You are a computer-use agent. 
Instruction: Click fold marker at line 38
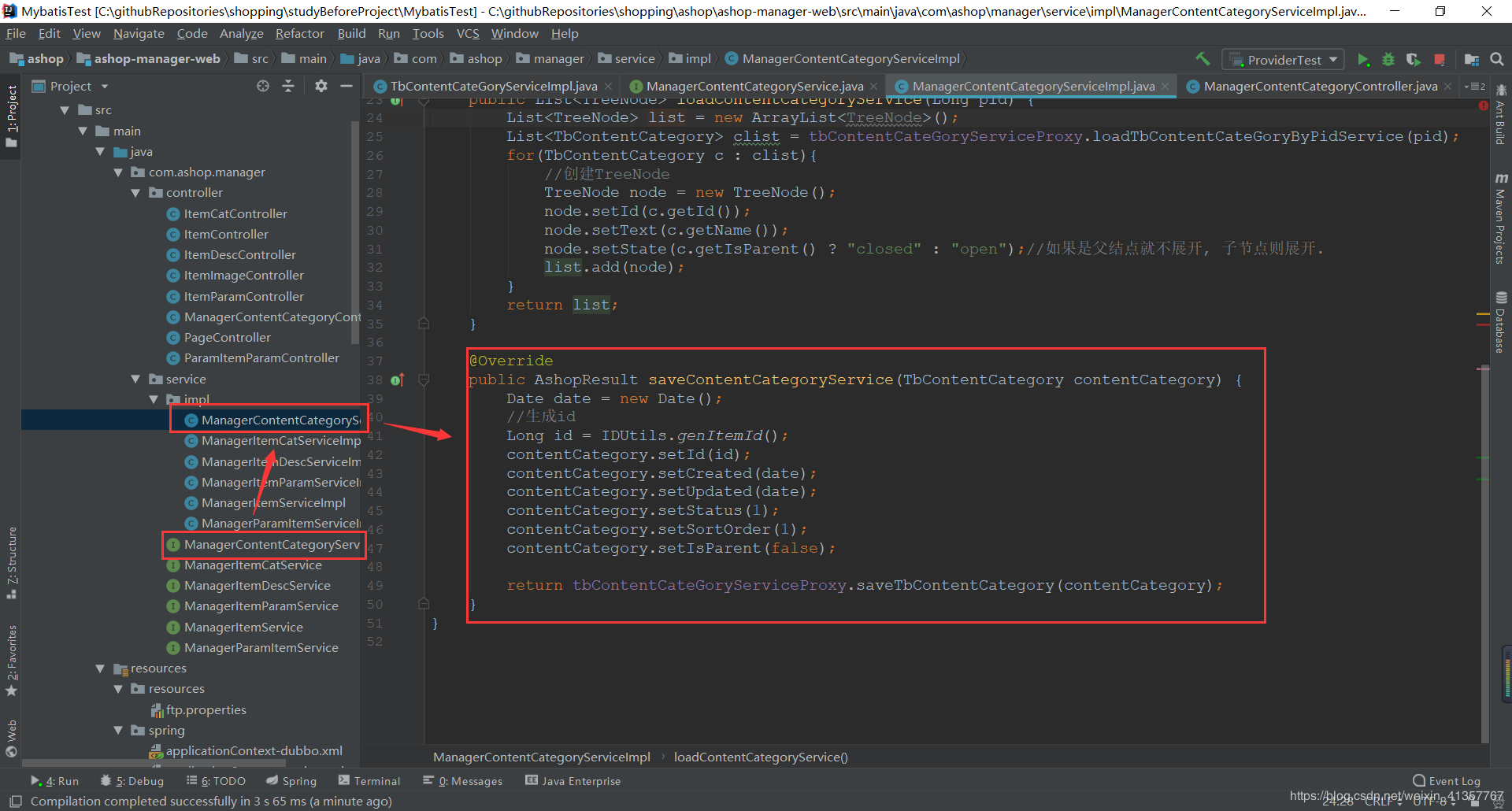click(x=424, y=380)
